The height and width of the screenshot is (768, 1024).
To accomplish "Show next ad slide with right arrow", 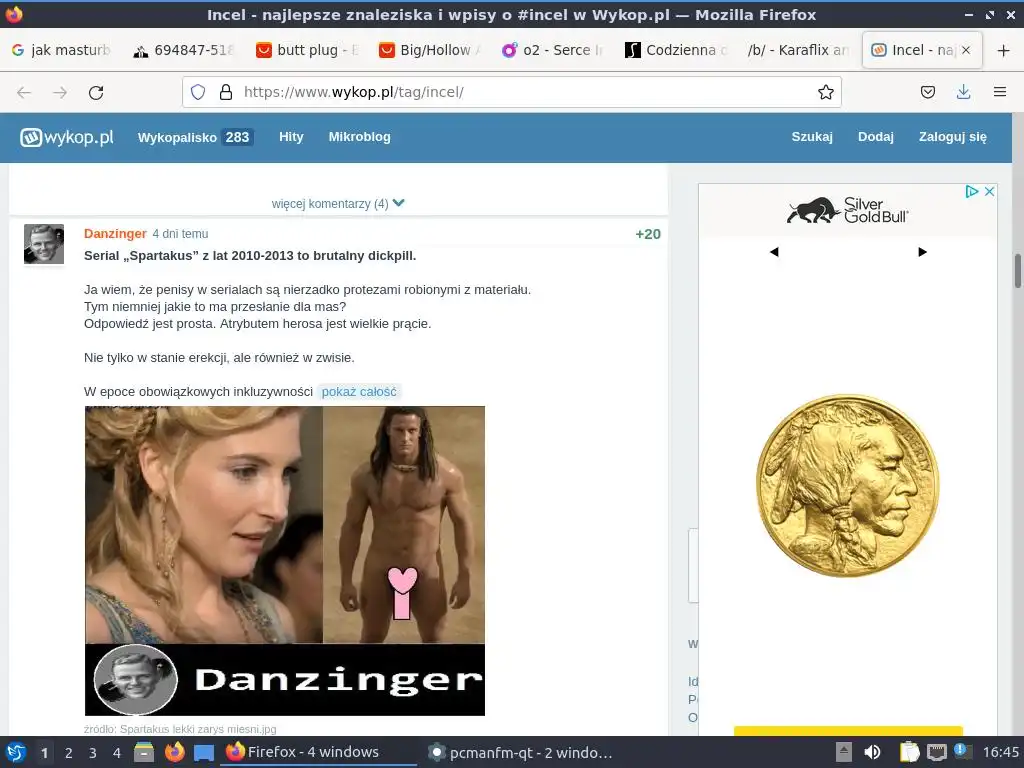I will 922,252.
